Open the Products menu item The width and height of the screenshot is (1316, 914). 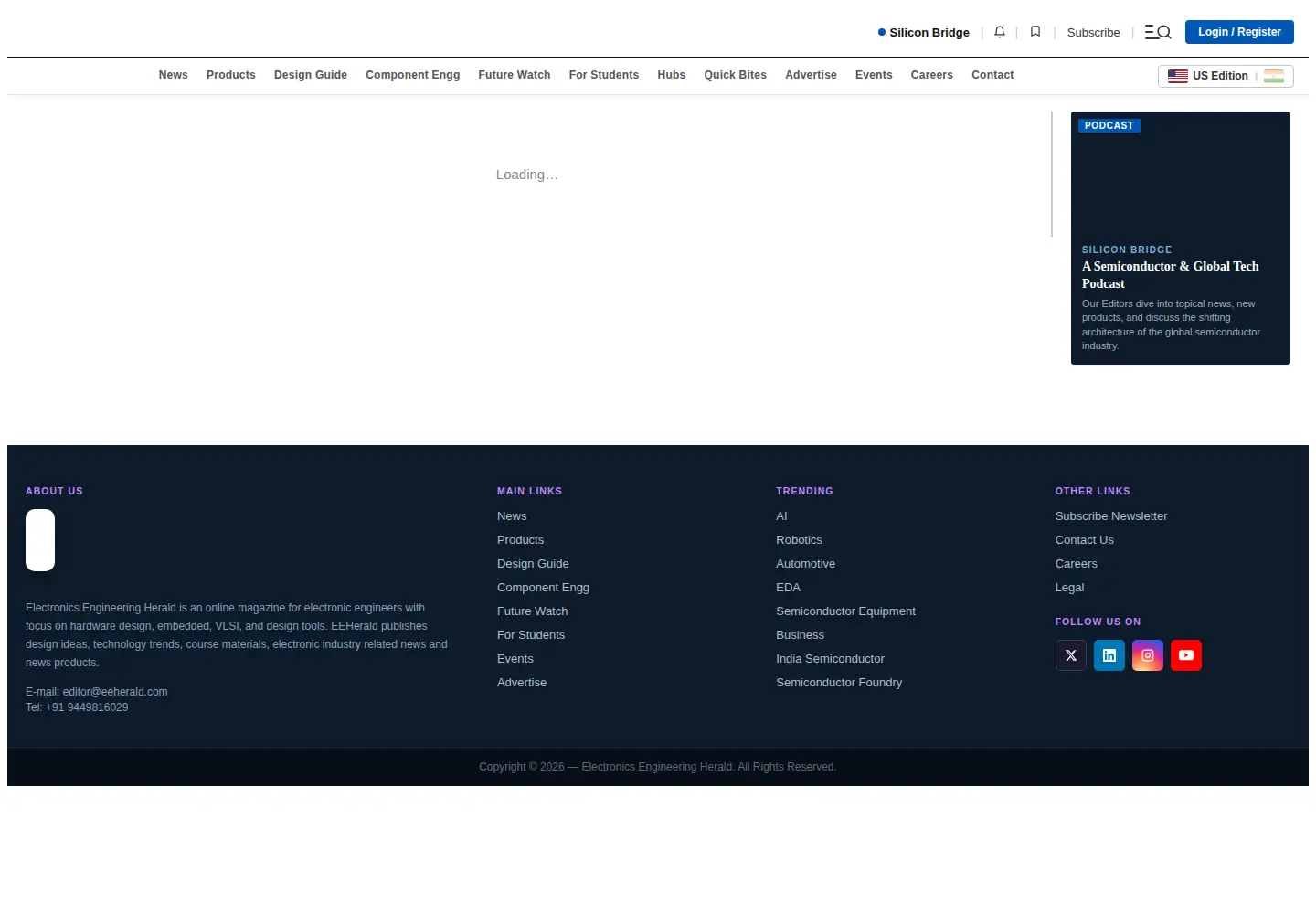point(231,75)
